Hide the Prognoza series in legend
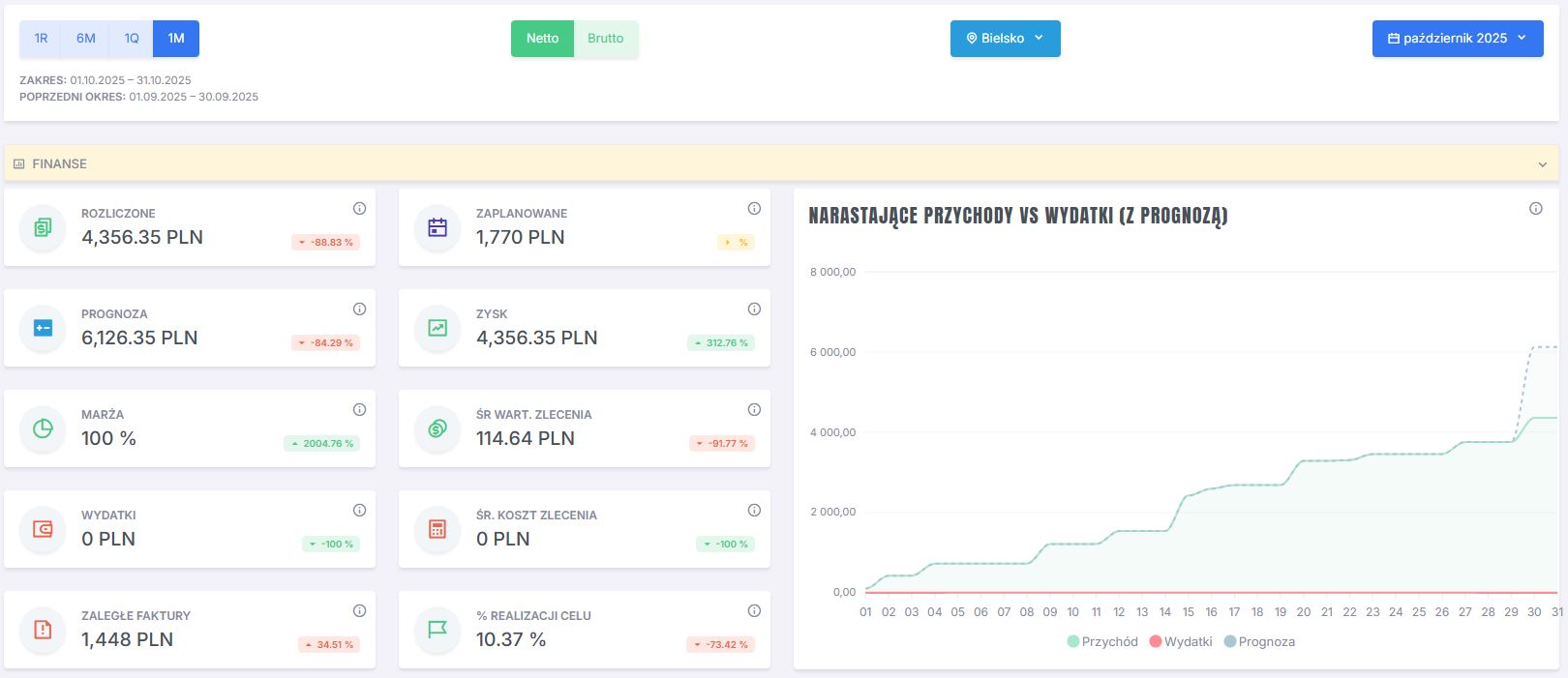This screenshot has width=1568, height=678. pos(1259,641)
